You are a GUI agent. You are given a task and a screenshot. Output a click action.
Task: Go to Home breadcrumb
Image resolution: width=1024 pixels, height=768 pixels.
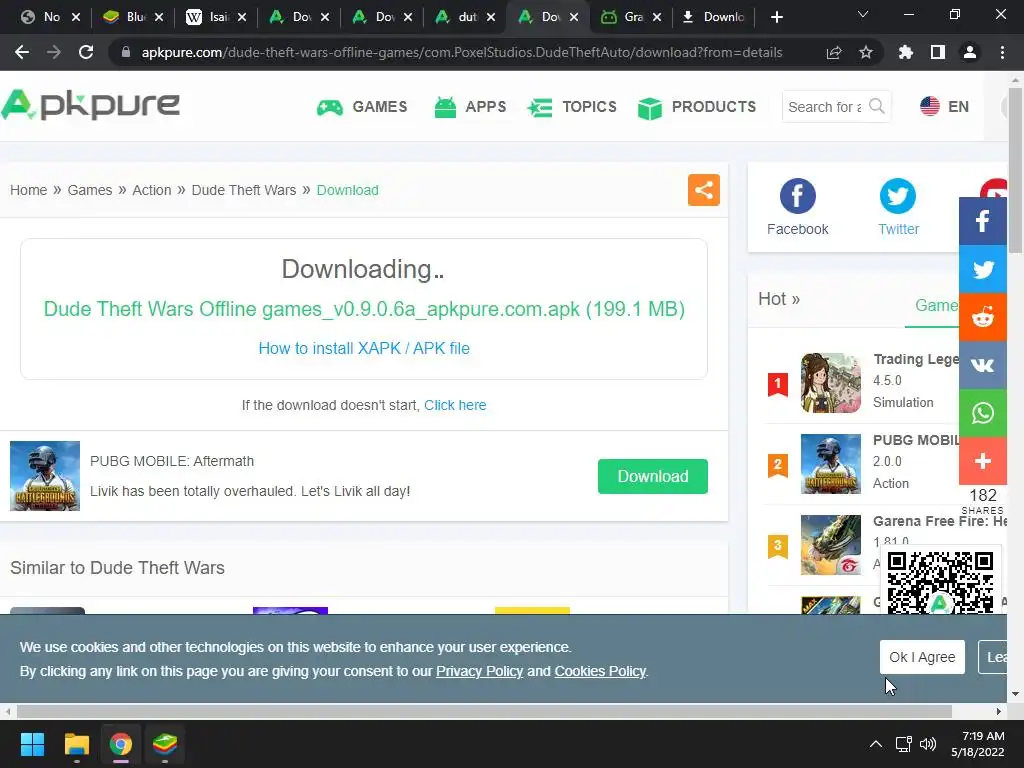pyautogui.click(x=29, y=190)
